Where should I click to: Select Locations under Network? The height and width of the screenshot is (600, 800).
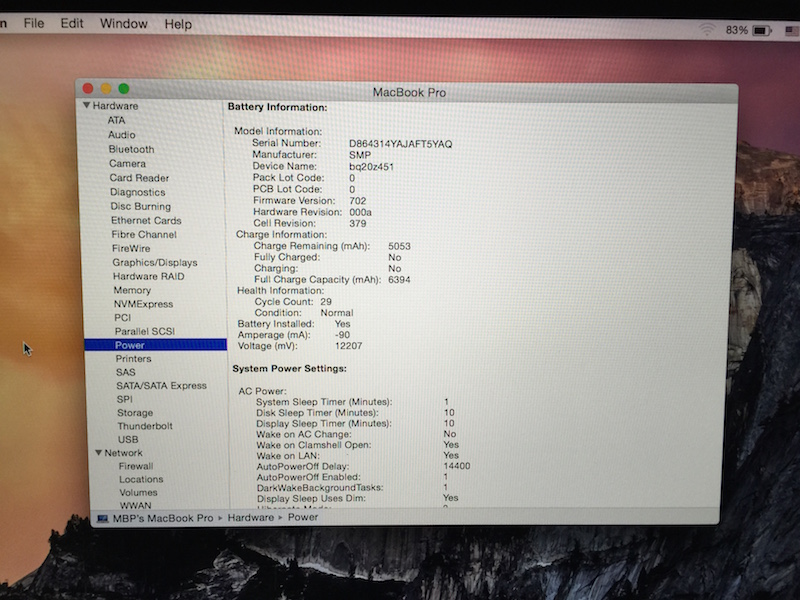141,479
